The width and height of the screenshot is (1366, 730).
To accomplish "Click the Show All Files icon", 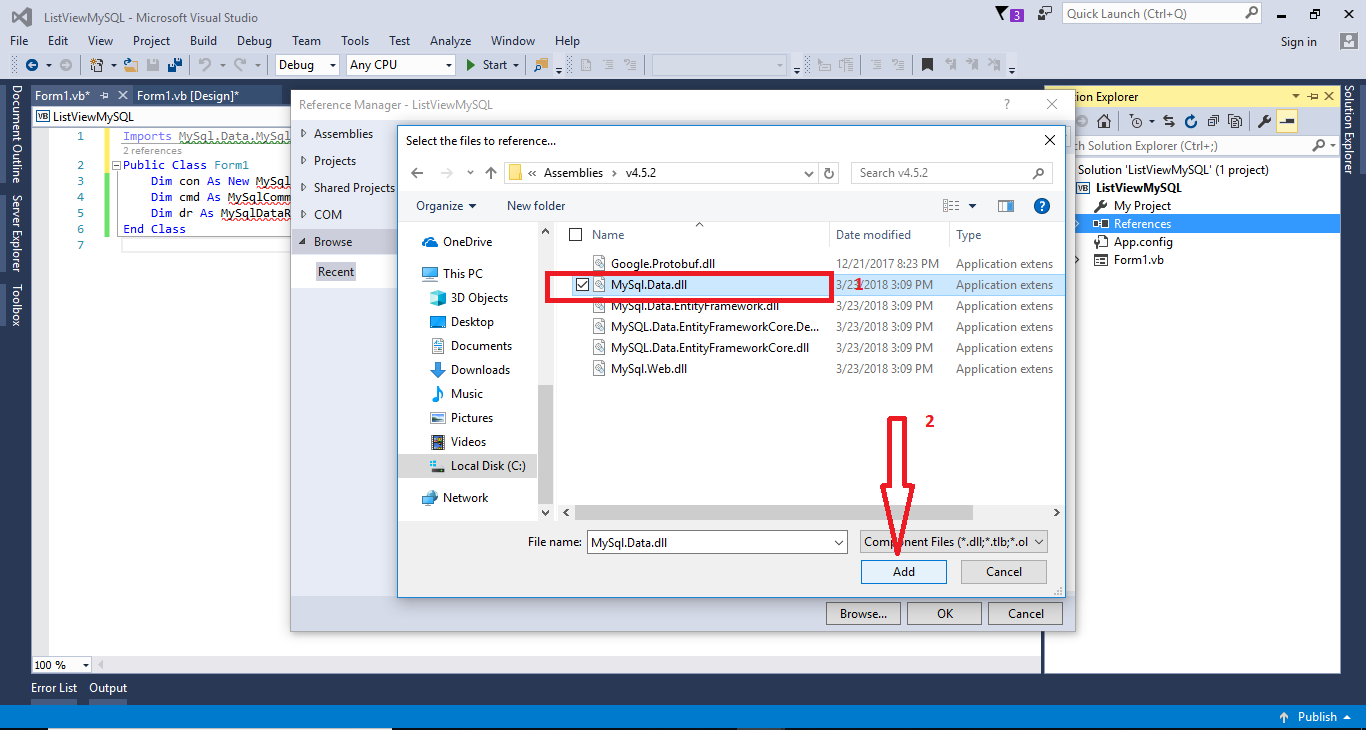I will (x=1235, y=121).
